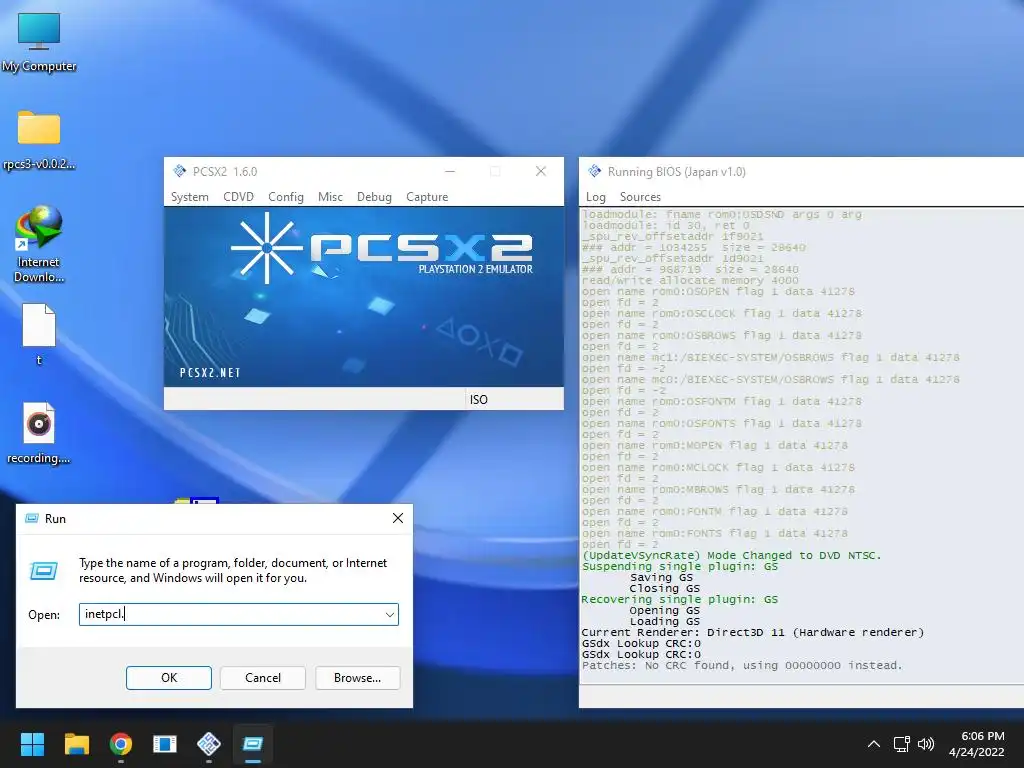Screen dimensions: 1024x768
Task: Click the PCSX2 title bar logo icon
Action: click(180, 171)
